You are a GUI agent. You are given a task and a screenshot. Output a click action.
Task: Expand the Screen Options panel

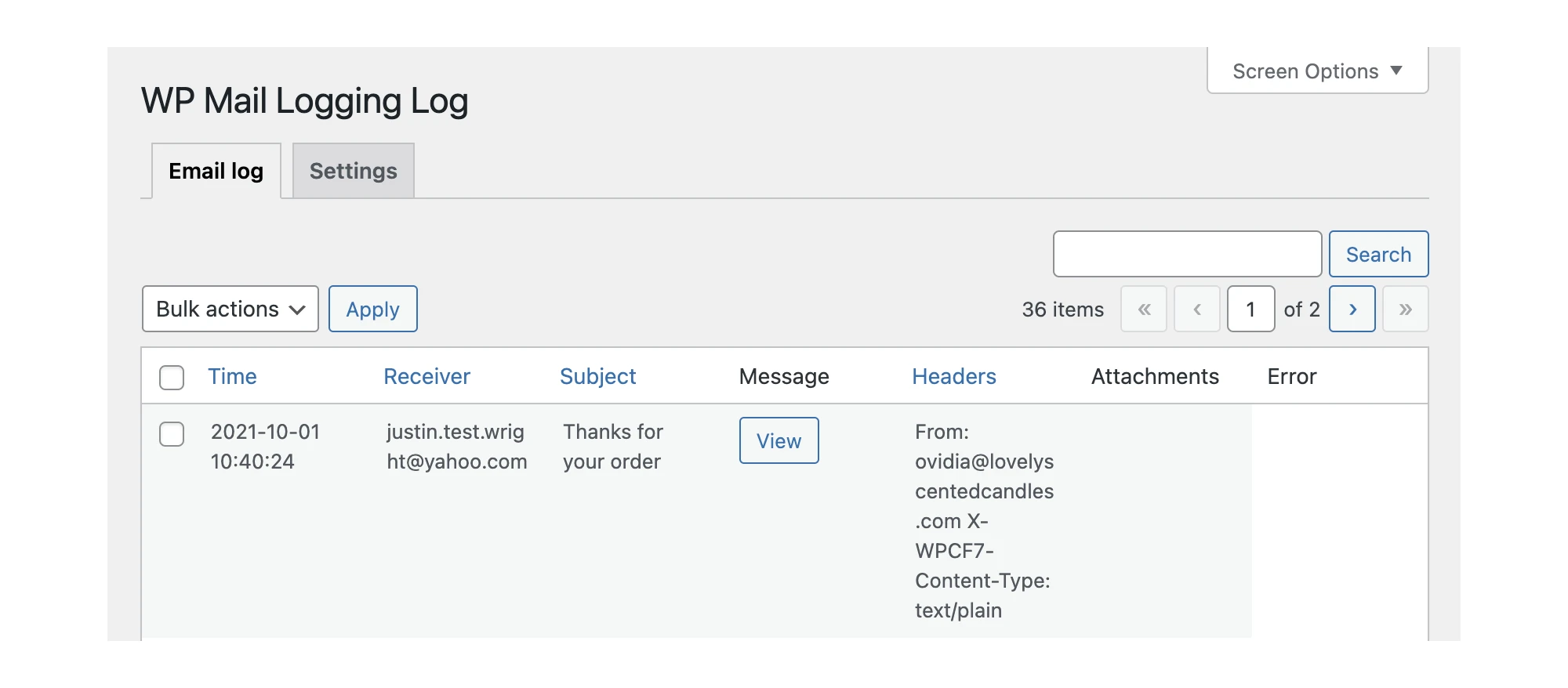[x=1317, y=71]
